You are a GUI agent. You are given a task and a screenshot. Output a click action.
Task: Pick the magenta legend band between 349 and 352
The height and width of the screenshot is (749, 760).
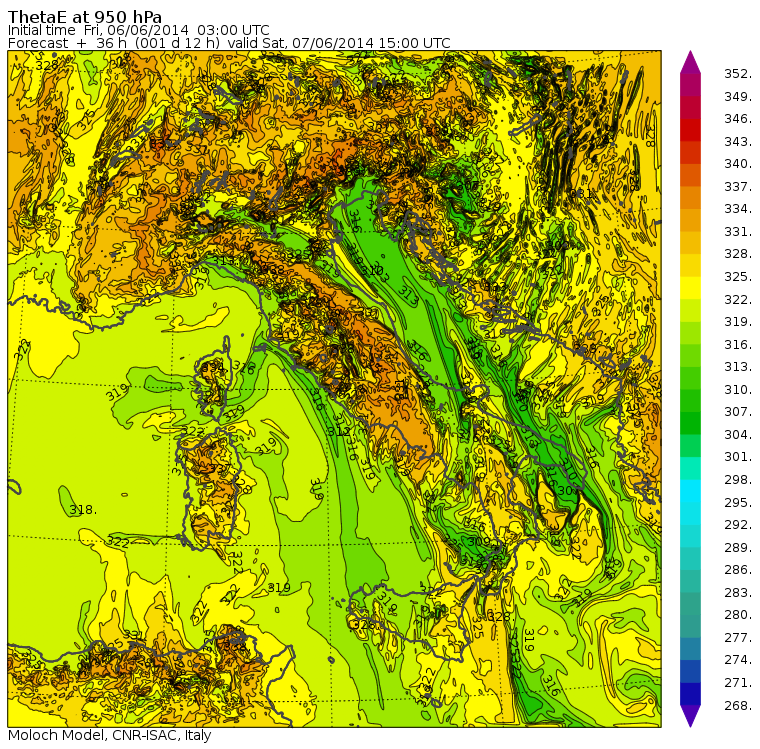(690, 85)
